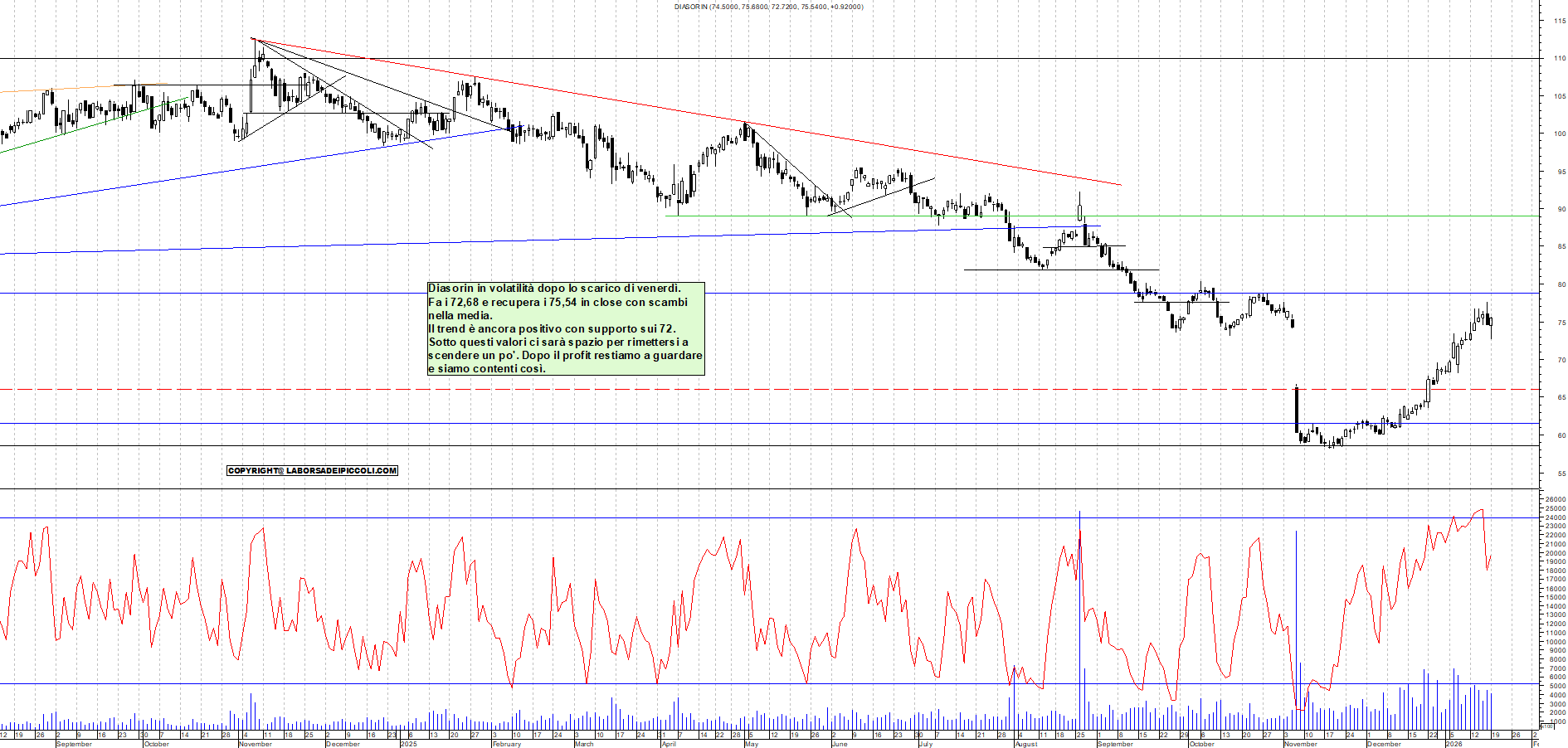Click the 110 price axis label

click(1560, 59)
